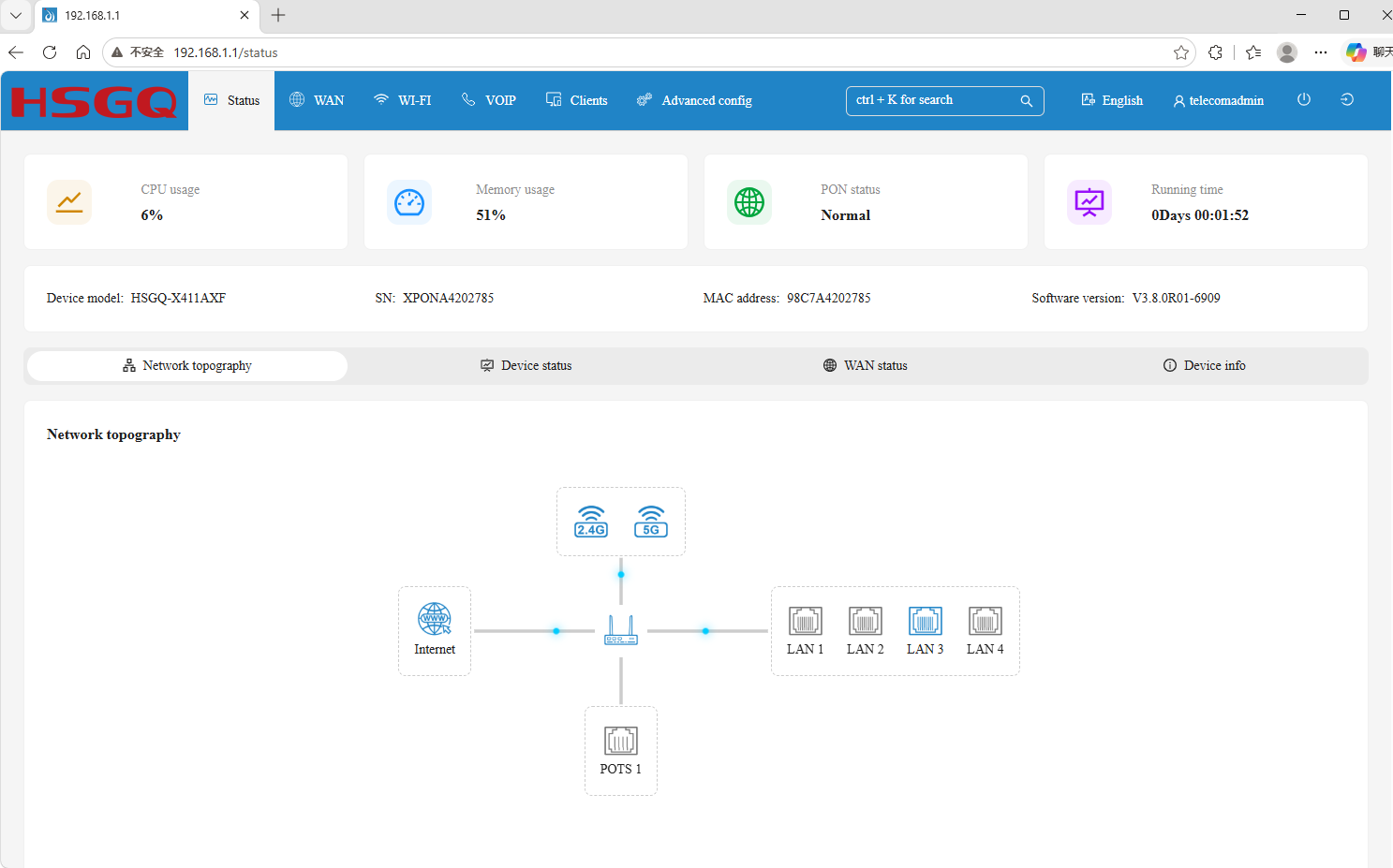Click the MAC address value 98C7A4202785

(x=829, y=299)
